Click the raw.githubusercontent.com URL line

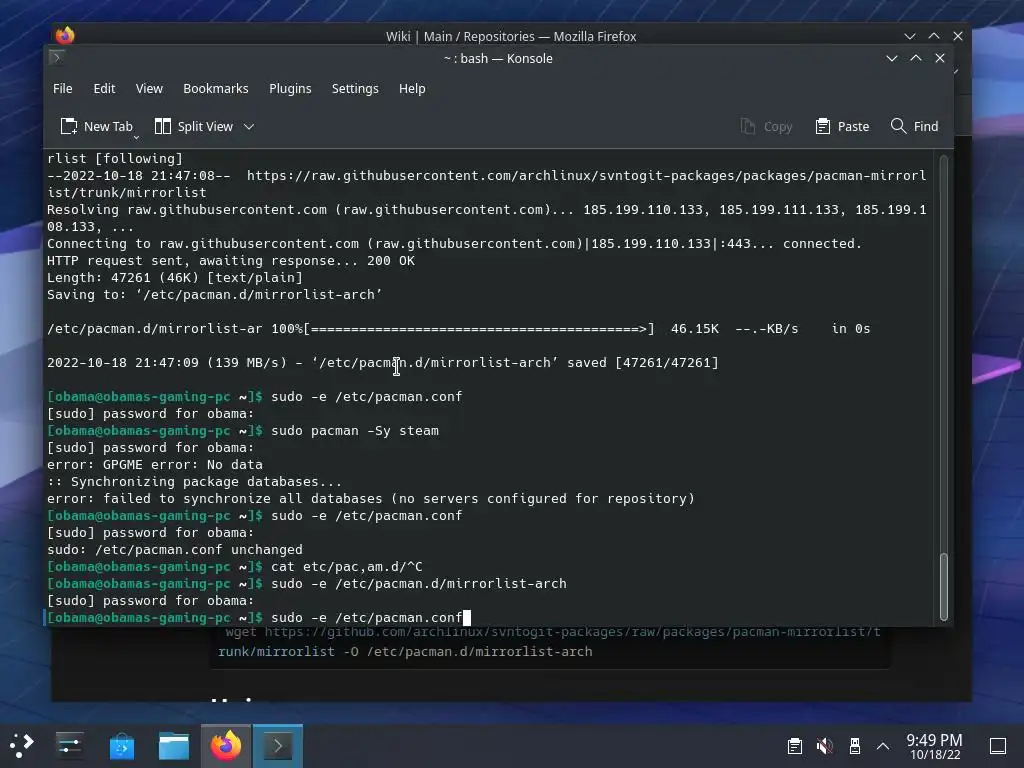pos(487,184)
